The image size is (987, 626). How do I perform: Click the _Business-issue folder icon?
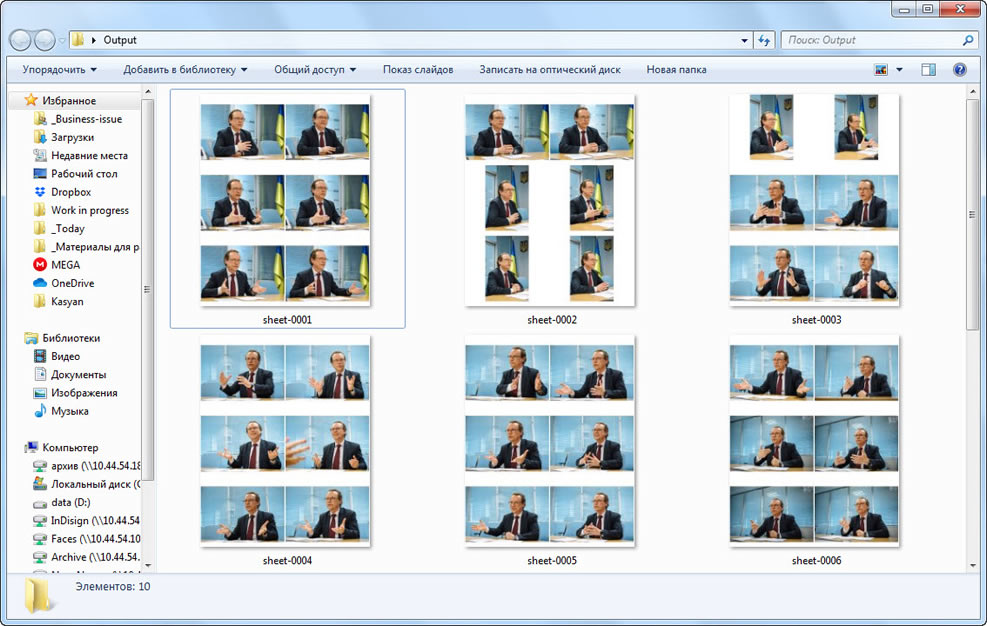[x=40, y=118]
